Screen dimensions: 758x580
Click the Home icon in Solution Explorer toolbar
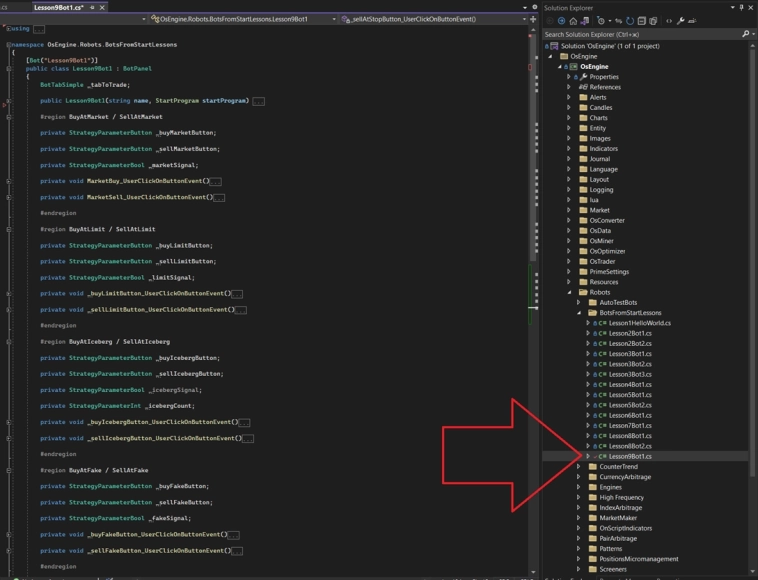[x=574, y=20]
